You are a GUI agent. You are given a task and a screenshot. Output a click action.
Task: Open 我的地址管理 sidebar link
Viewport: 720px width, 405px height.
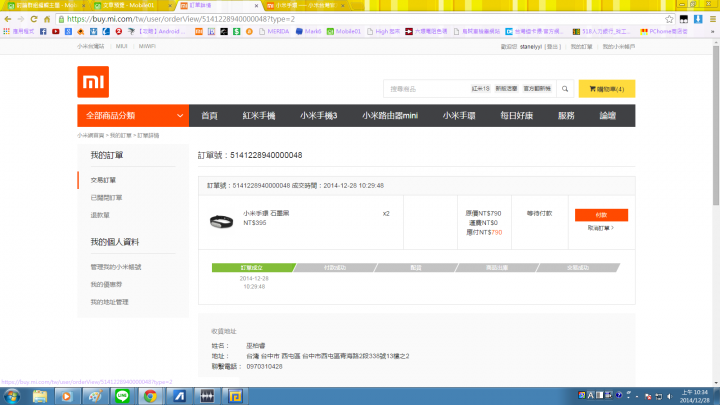[x=109, y=302]
